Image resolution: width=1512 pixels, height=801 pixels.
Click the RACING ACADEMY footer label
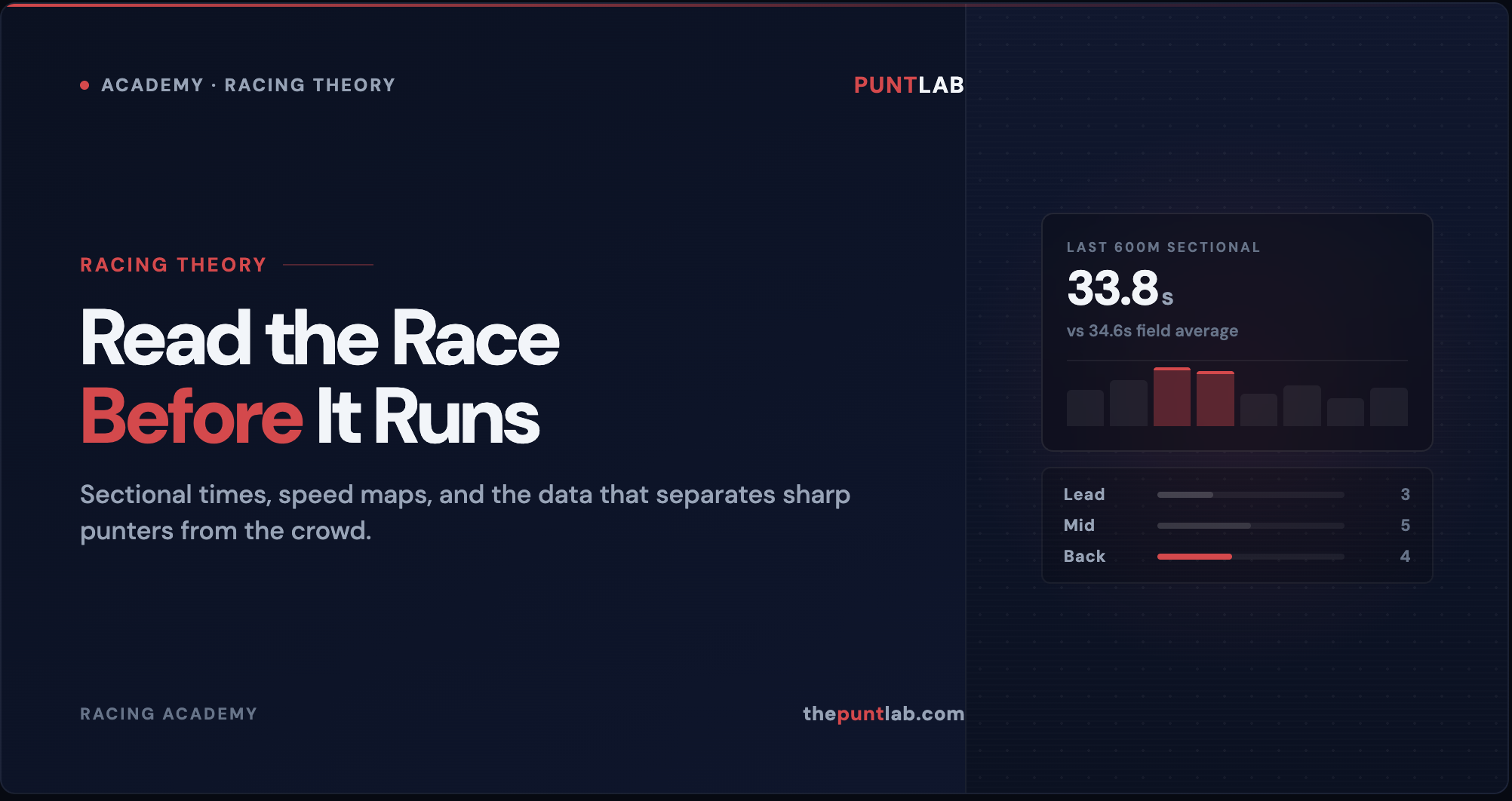click(x=168, y=714)
